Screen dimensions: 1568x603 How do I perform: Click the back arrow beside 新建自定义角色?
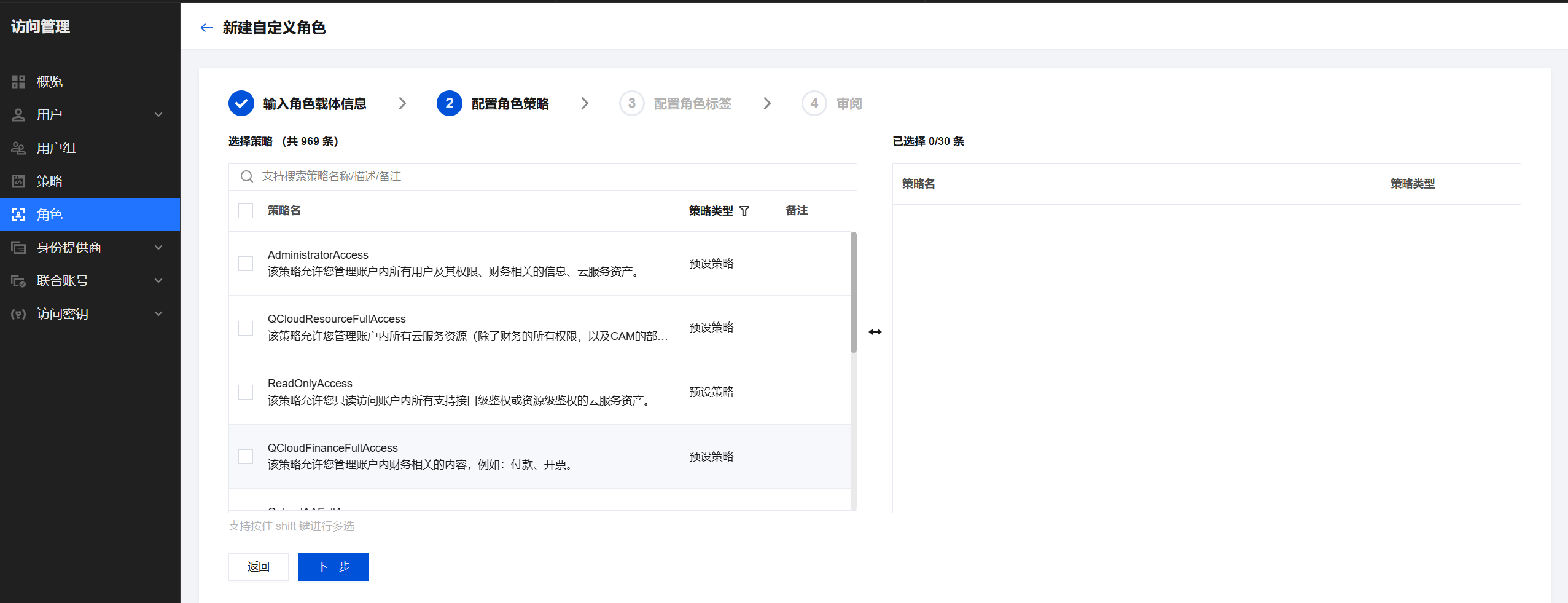point(206,28)
